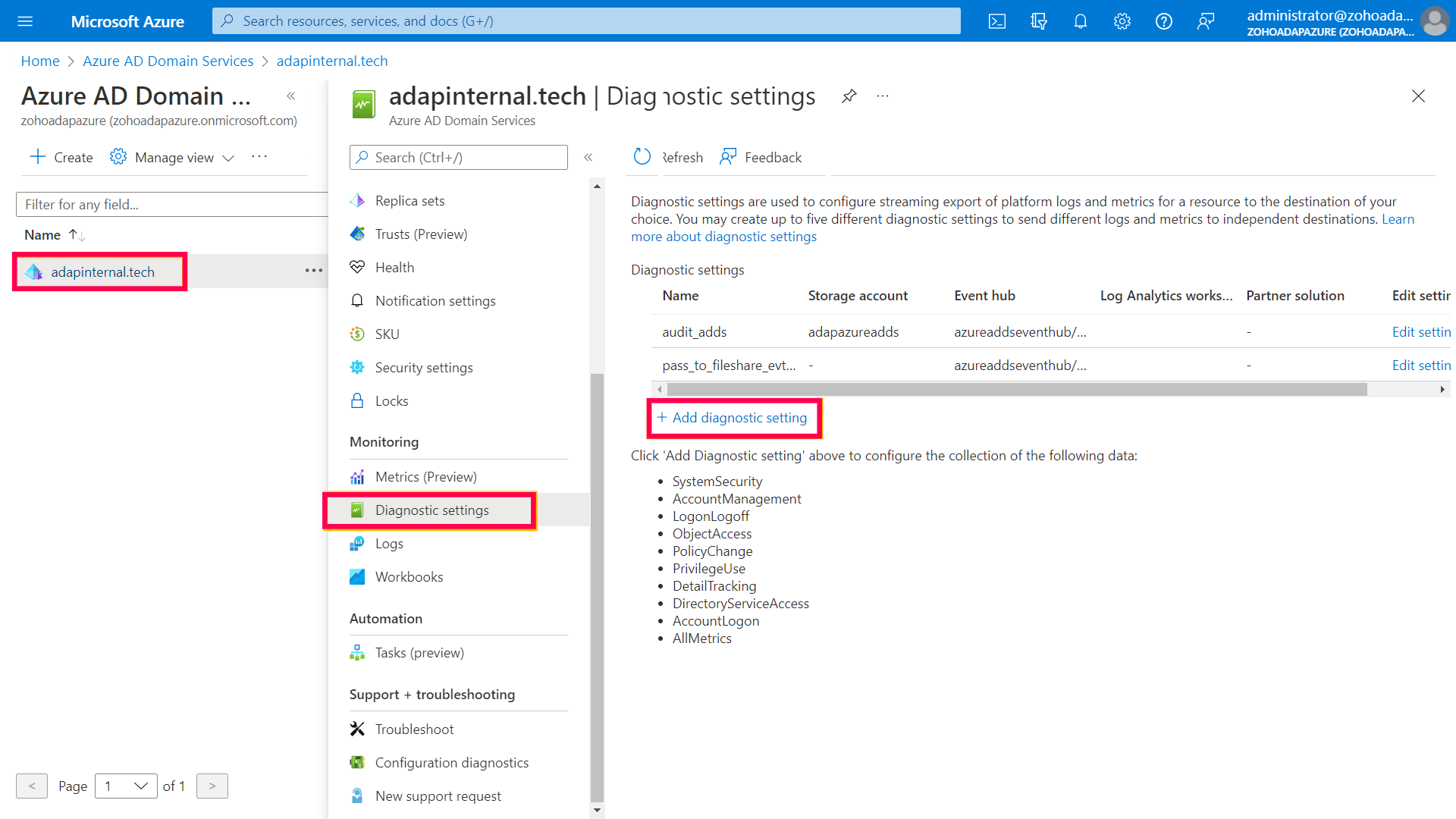Click the help question mark icon

1164,21
